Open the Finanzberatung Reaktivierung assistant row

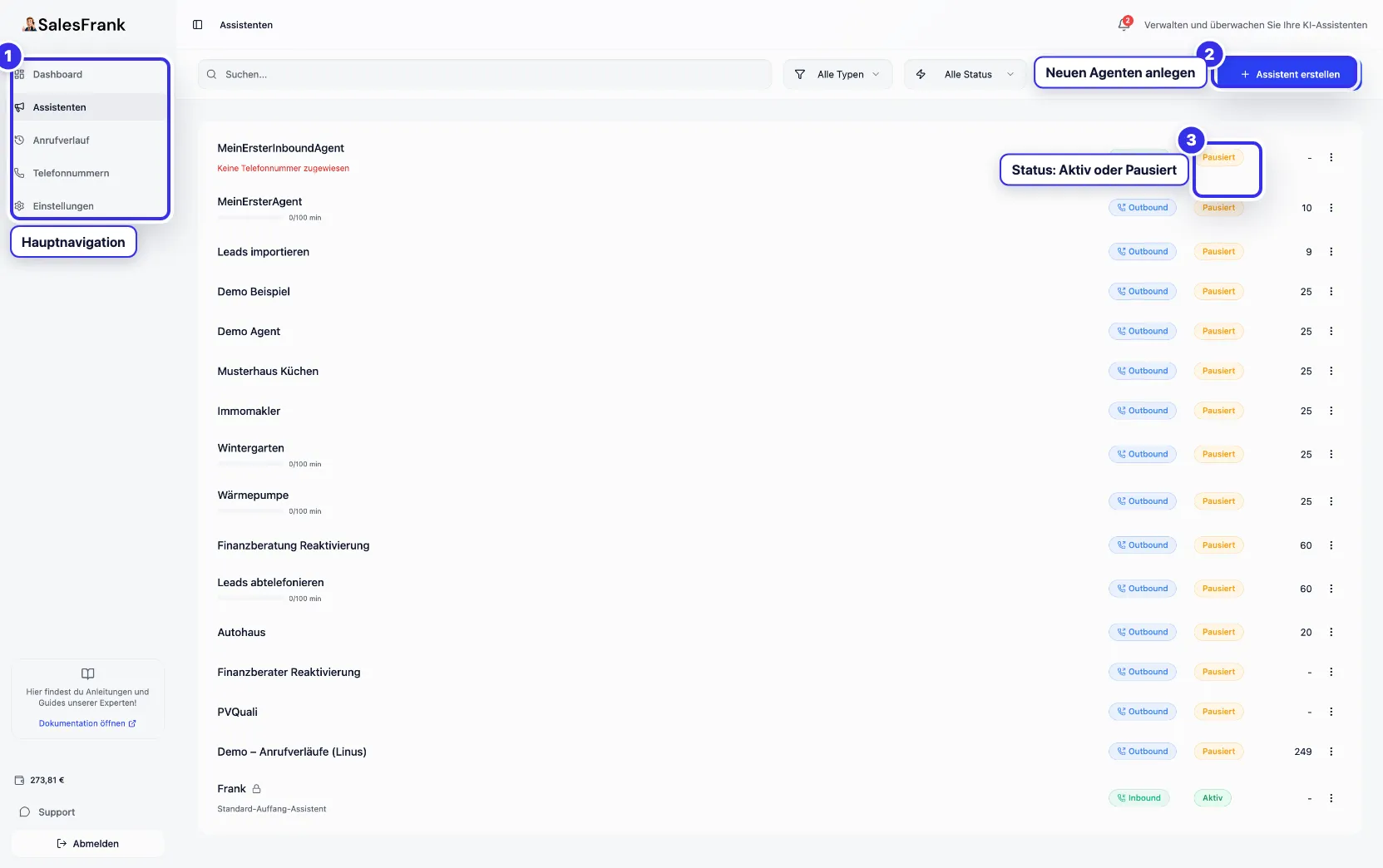pos(779,545)
